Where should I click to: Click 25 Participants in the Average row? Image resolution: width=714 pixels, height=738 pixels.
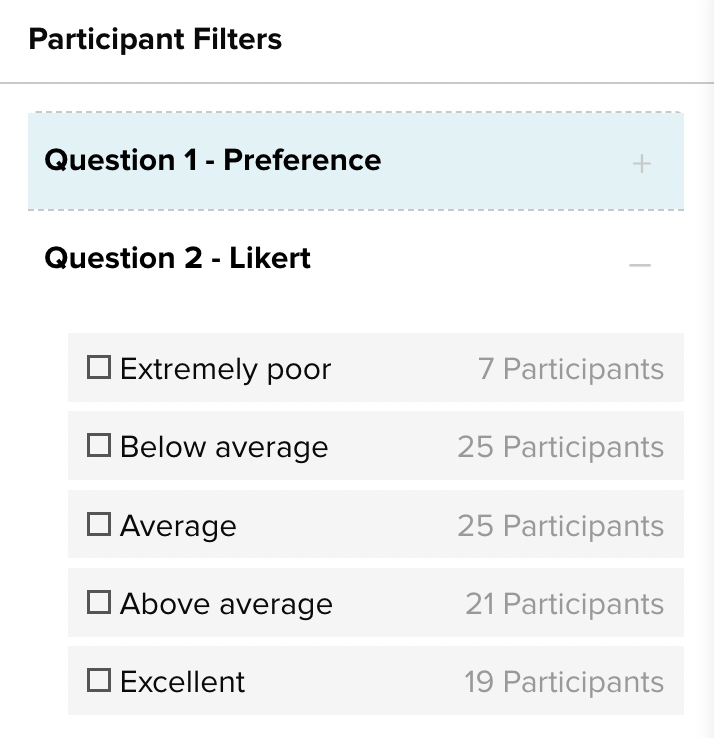560,526
